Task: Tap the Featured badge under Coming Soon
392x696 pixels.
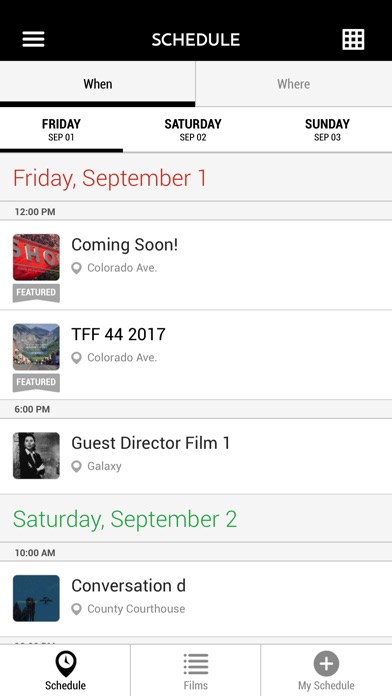Action: coord(36,293)
